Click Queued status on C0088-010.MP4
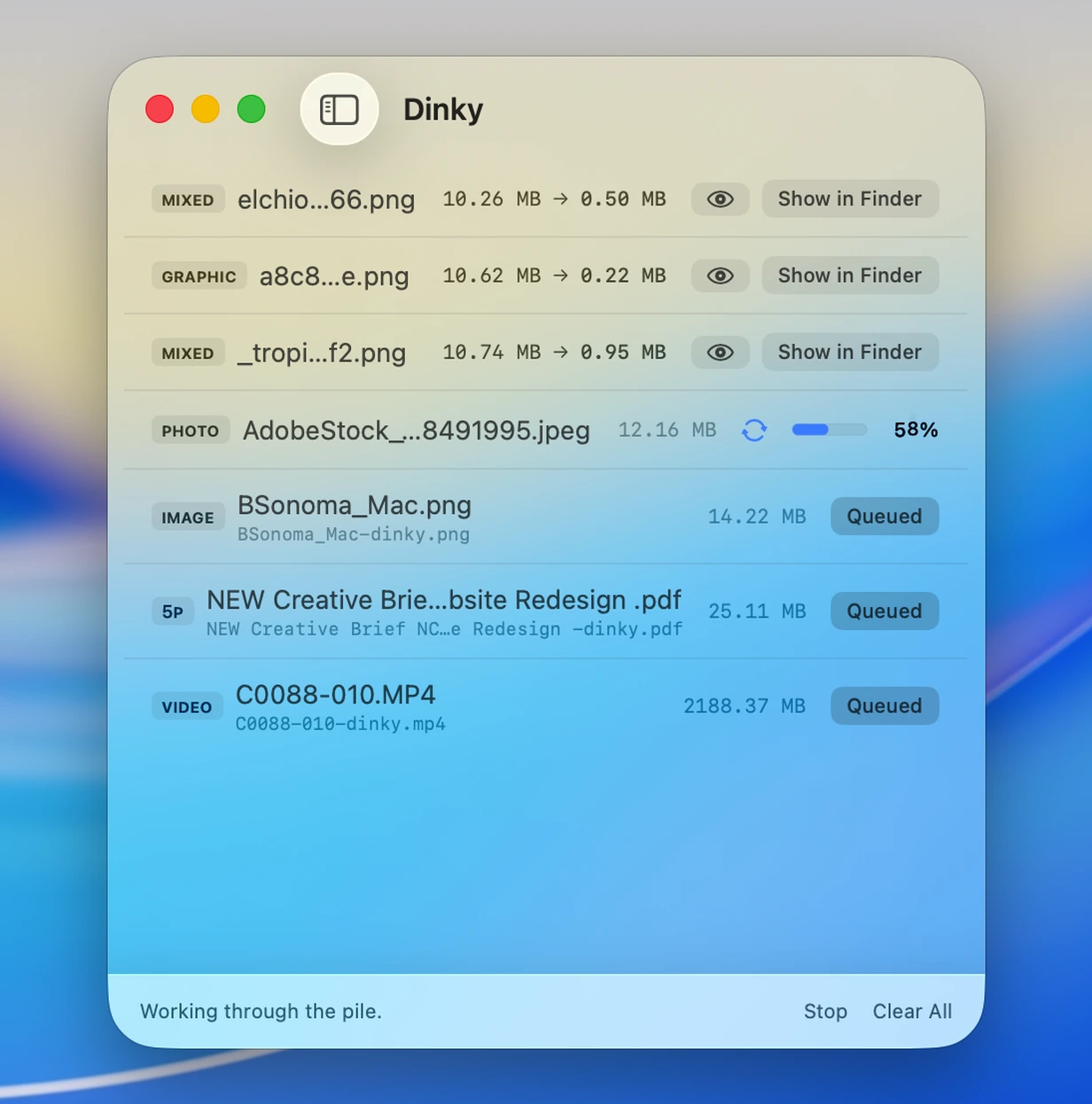 pos(884,706)
